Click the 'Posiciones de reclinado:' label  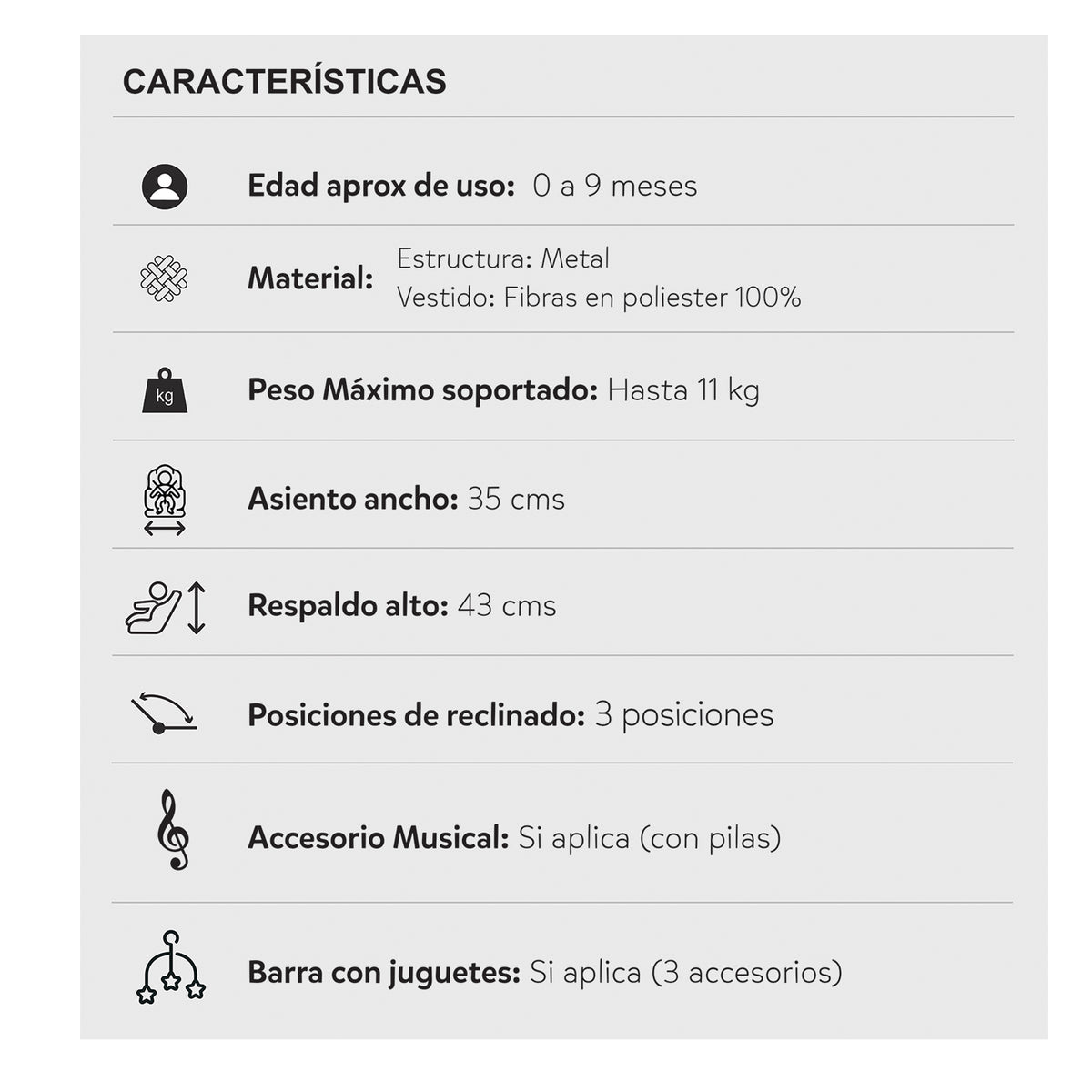[x=416, y=715]
